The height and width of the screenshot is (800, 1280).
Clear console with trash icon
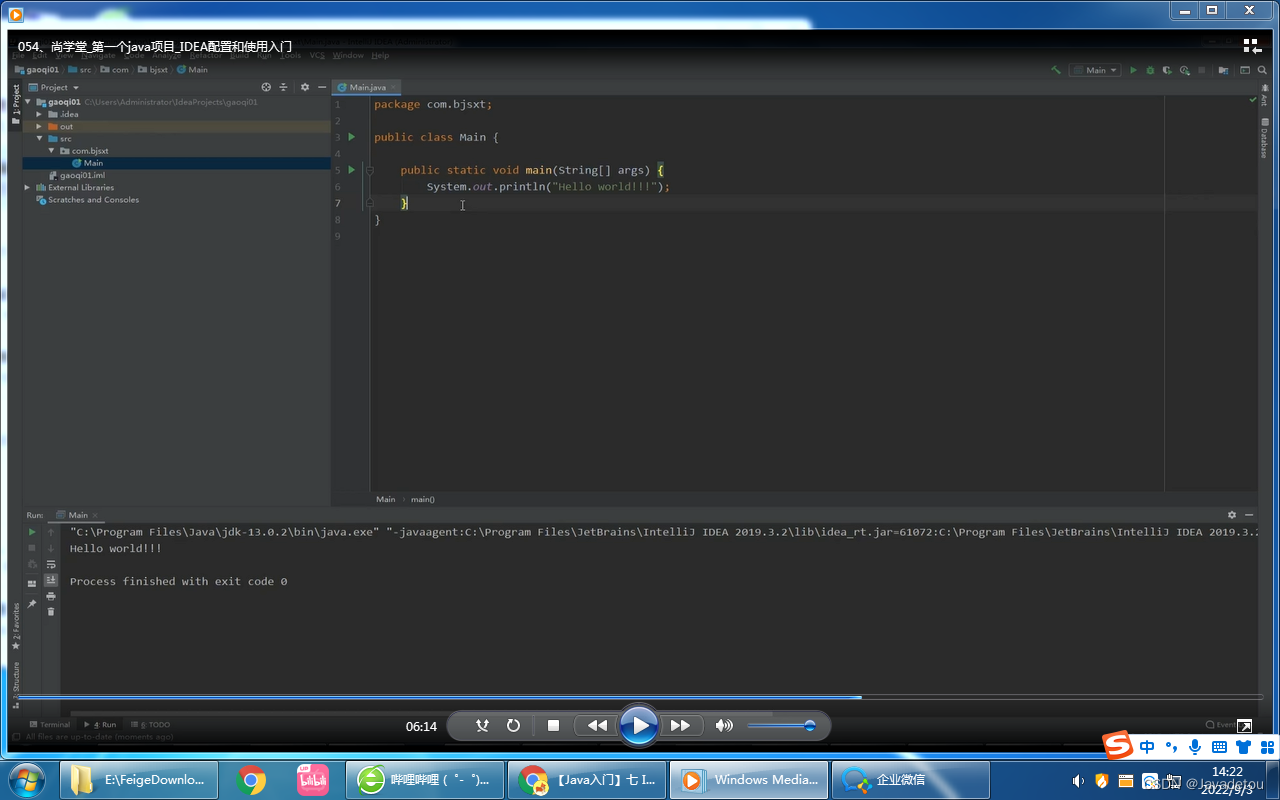point(51,611)
